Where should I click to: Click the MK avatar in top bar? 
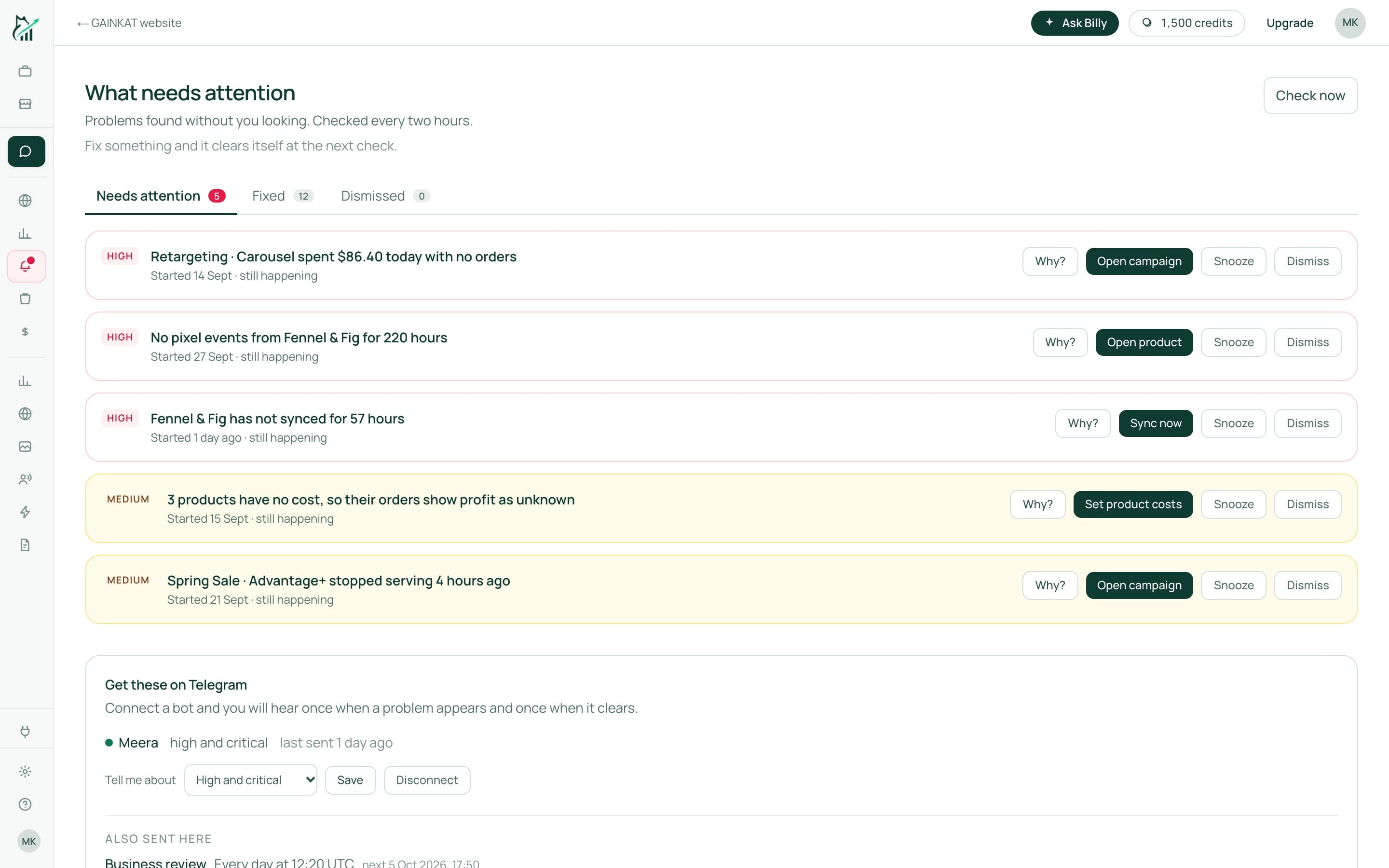point(1350,23)
